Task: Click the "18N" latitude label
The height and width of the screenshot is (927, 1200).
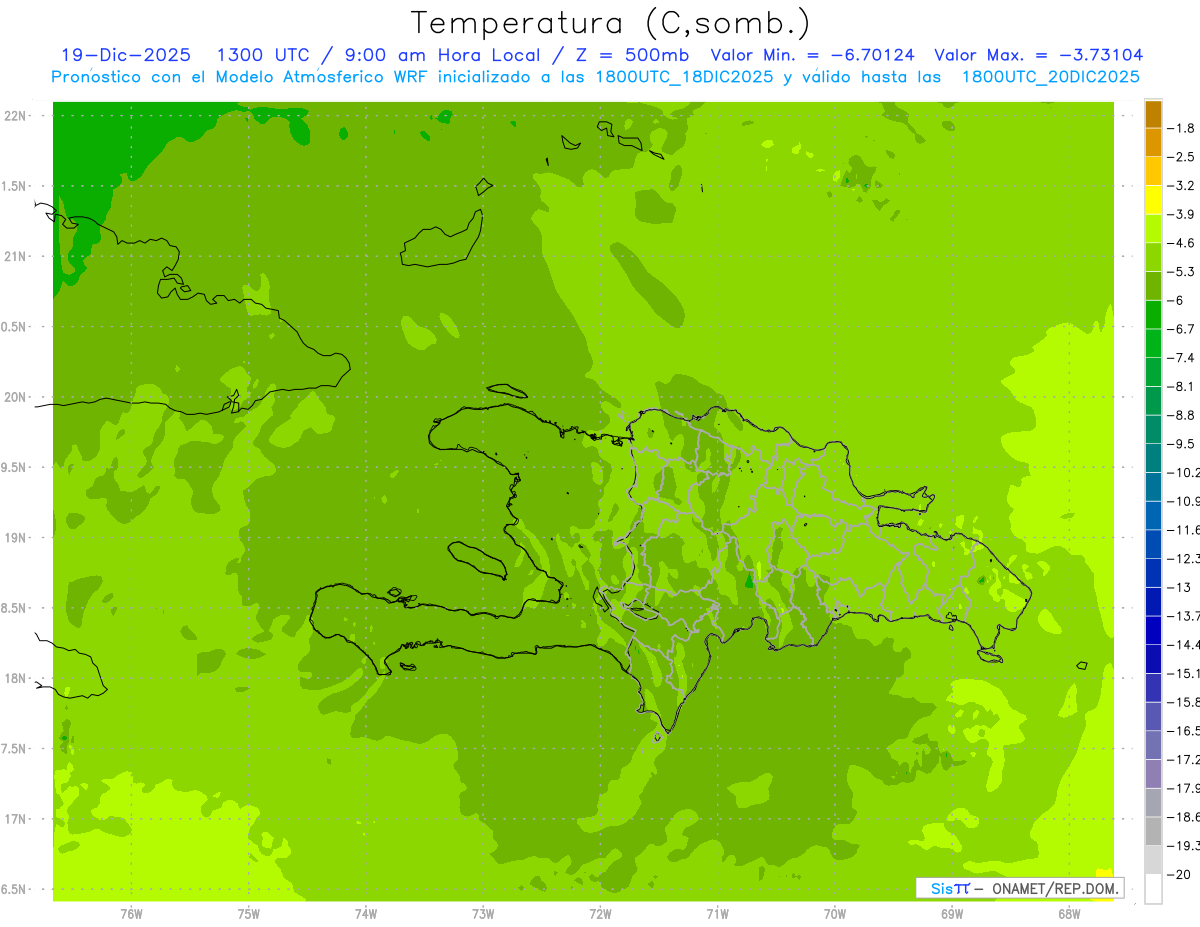Action: (x=14, y=679)
